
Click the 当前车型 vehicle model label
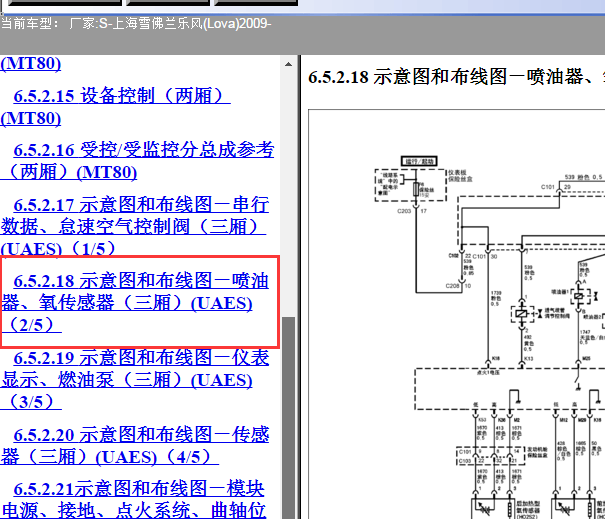[x=136, y=24]
